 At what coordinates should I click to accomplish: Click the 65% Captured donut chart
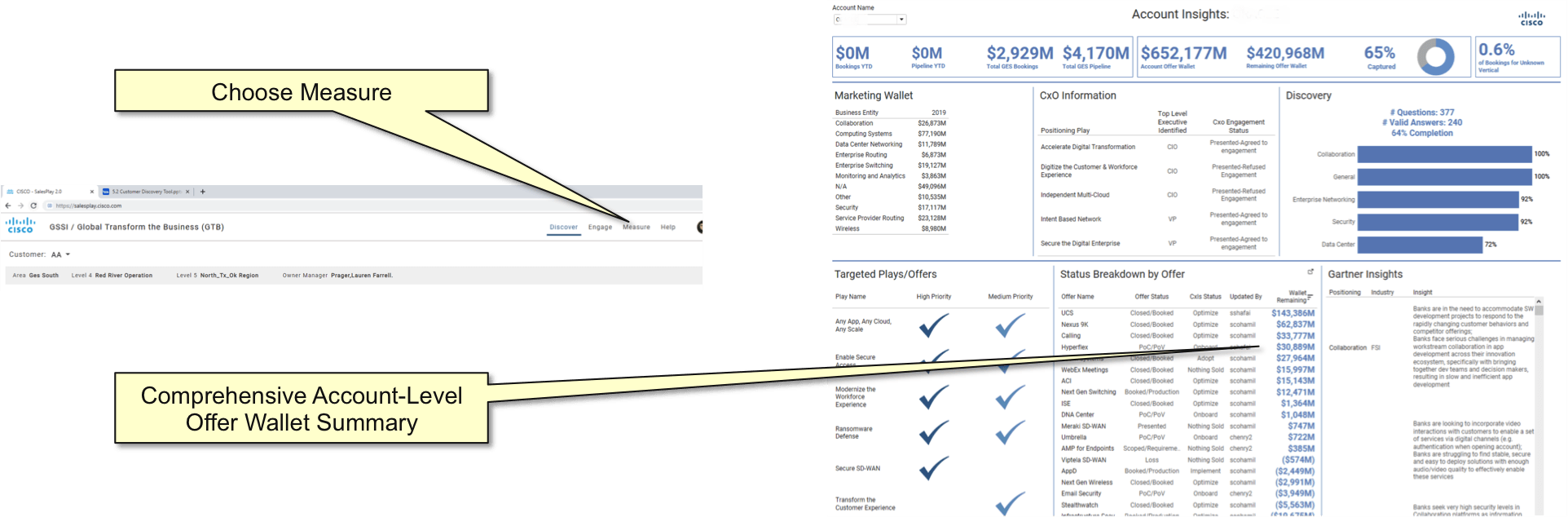(1436, 57)
